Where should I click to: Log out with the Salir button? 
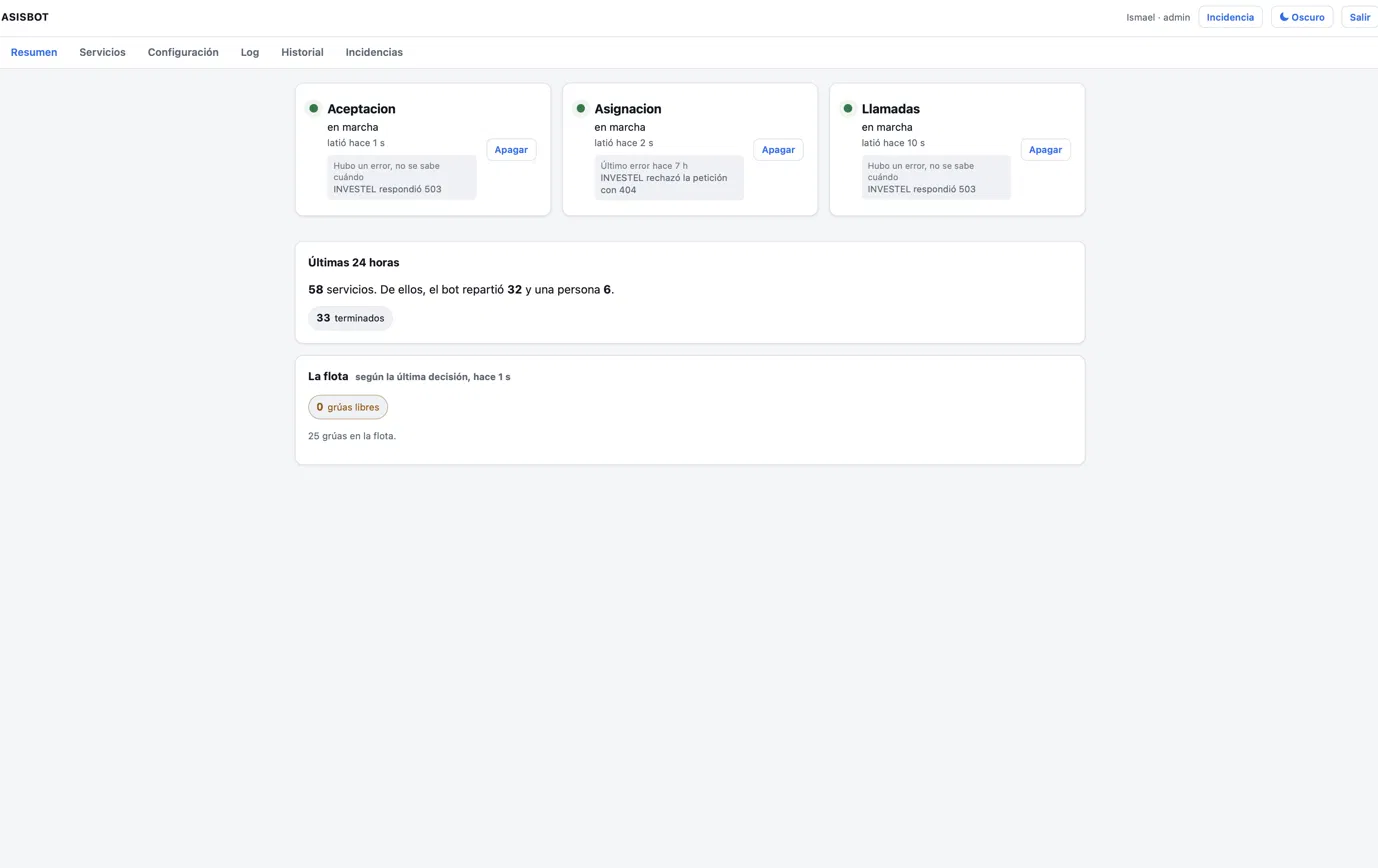(x=1359, y=17)
